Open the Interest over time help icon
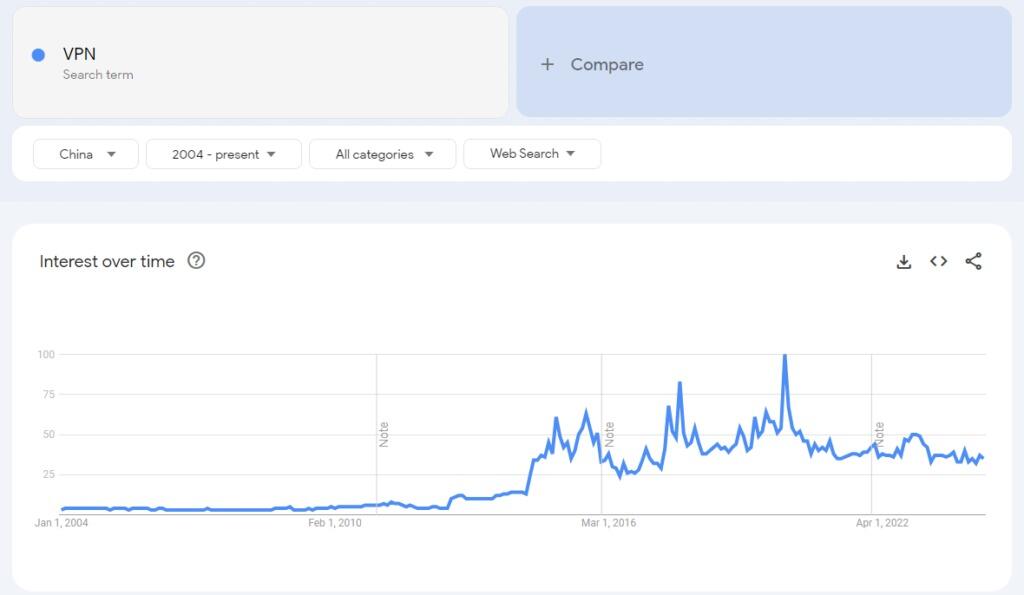The width and height of the screenshot is (1024, 595). tap(196, 261)
